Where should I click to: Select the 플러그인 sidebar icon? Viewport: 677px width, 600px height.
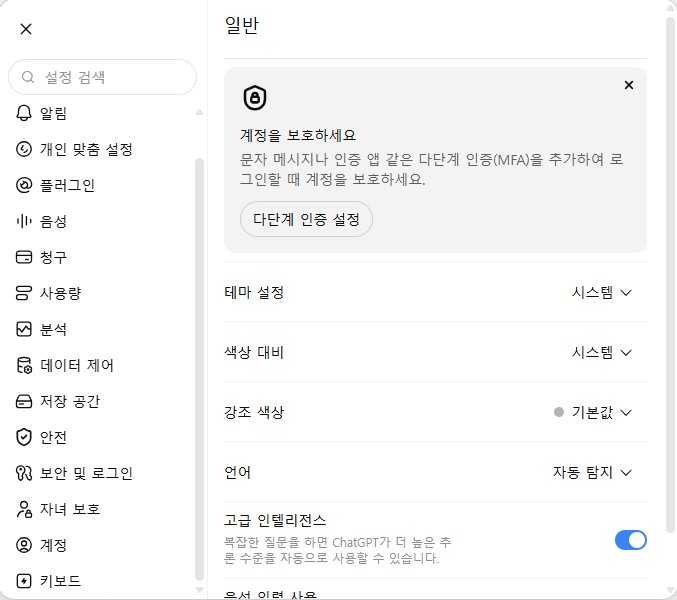[x=24, y=185]
